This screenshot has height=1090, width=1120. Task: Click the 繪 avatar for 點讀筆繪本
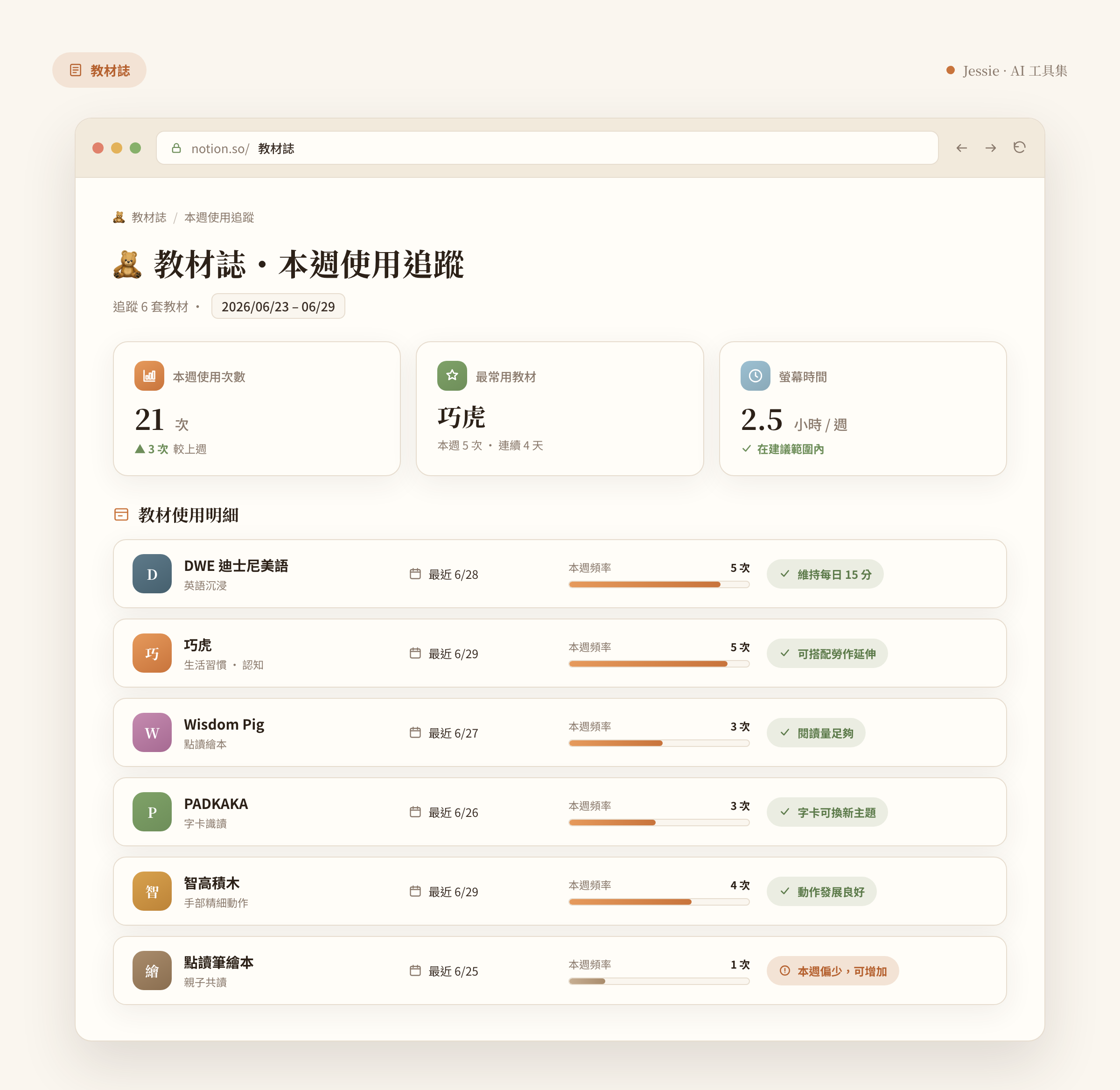[x=152, y=971]
